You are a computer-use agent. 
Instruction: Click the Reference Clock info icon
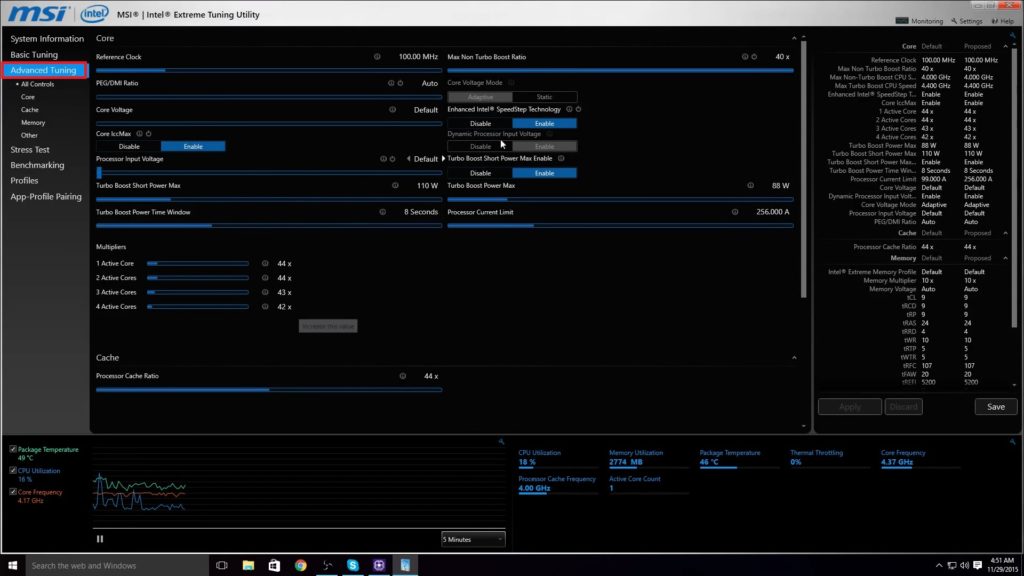pos(377,57)
